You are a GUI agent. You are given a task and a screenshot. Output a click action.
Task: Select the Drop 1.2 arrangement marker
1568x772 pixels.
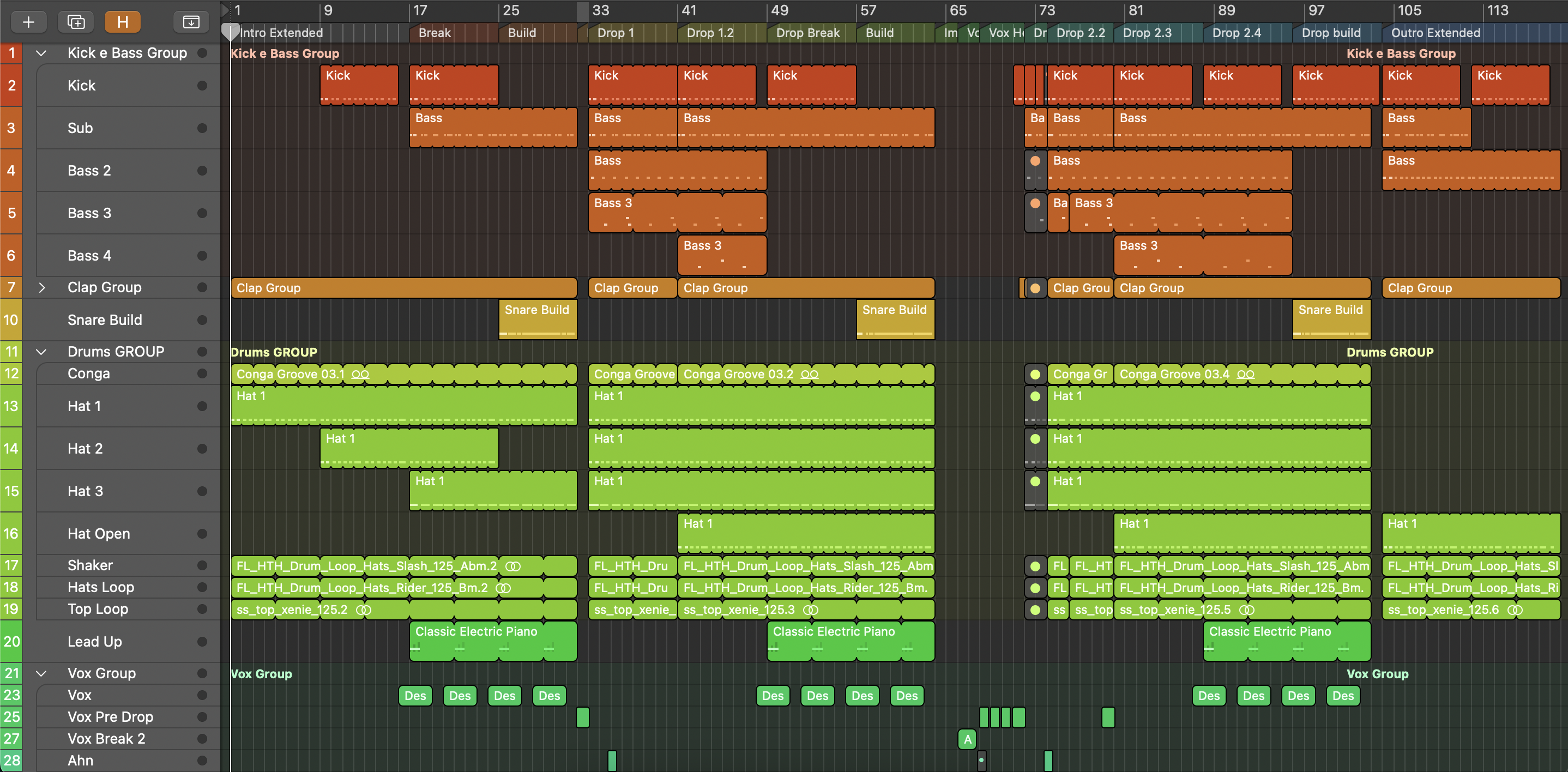pyautogui.click(x=722, y=33)
